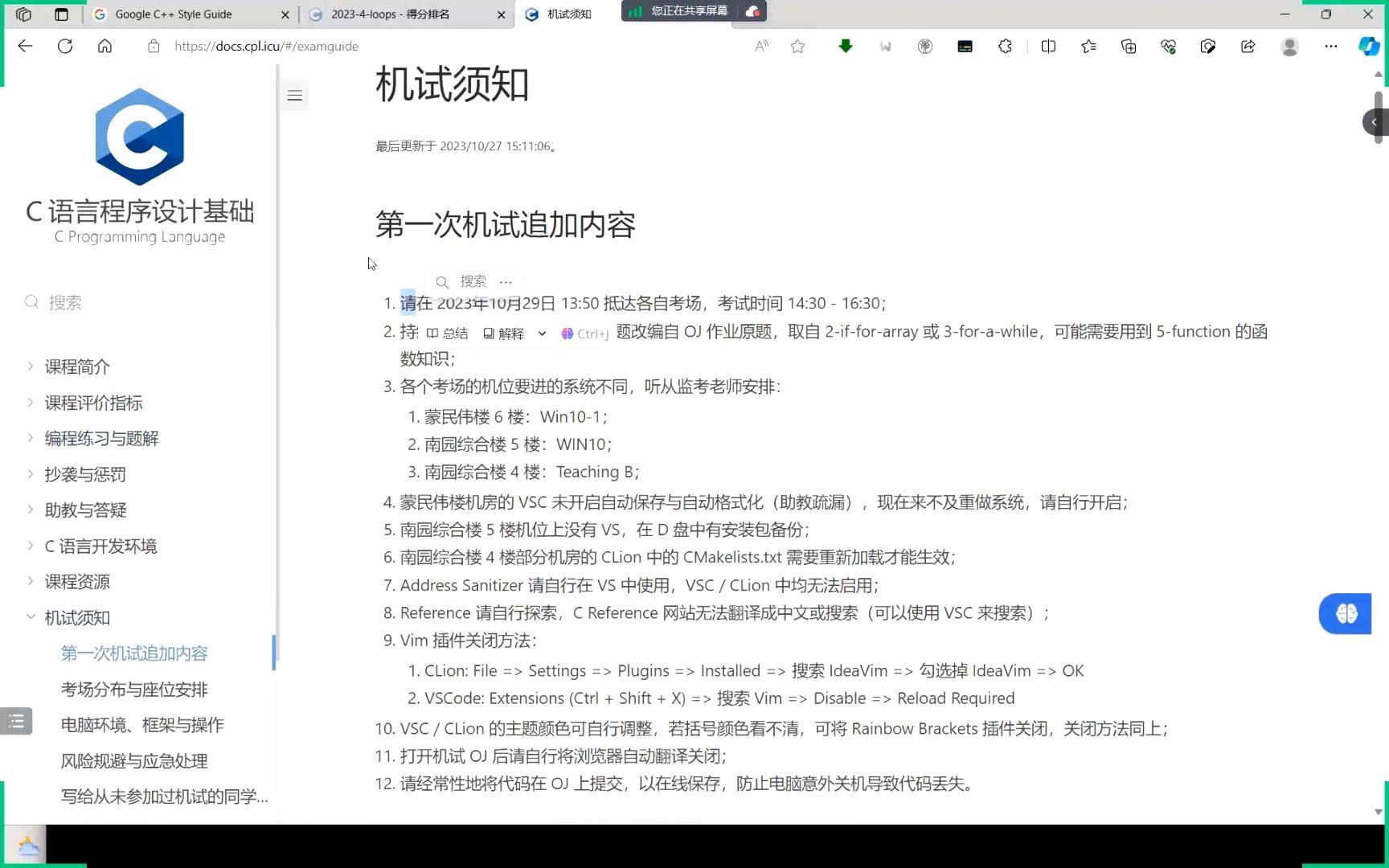Viewport: 1389px width, 868px height.
Task: Expand the C 语言开发环境 section
Action: tap(31, 546)
